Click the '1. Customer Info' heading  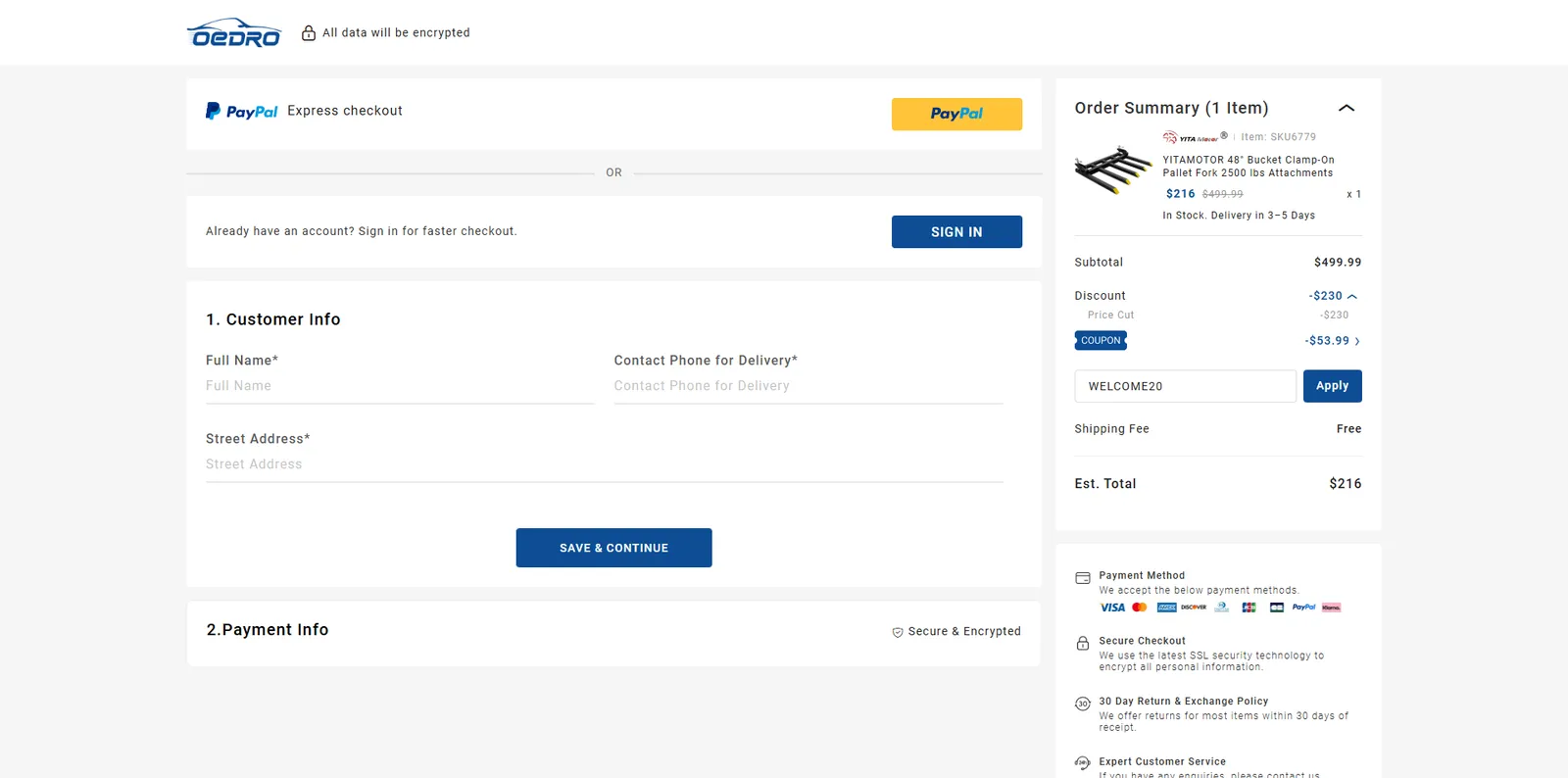tap(273, 319)
